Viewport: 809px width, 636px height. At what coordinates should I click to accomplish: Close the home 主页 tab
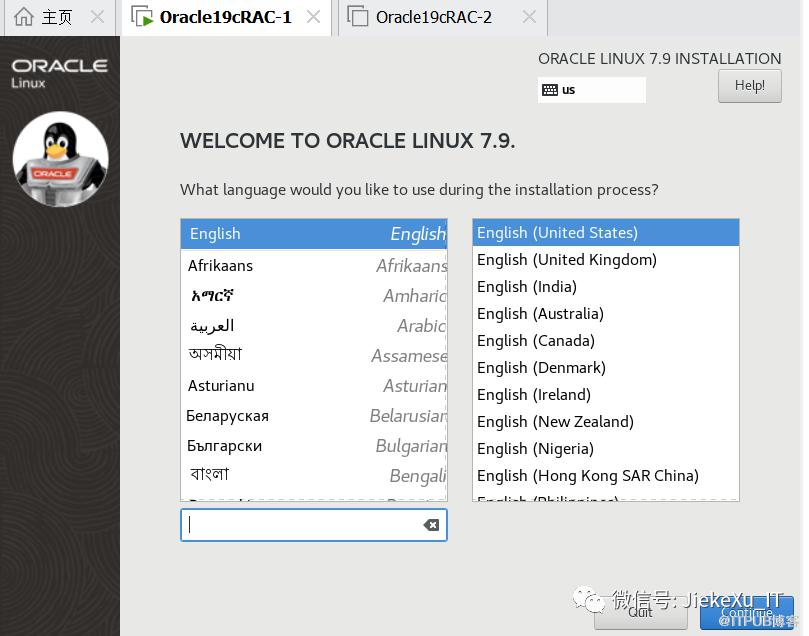point(97,17)
